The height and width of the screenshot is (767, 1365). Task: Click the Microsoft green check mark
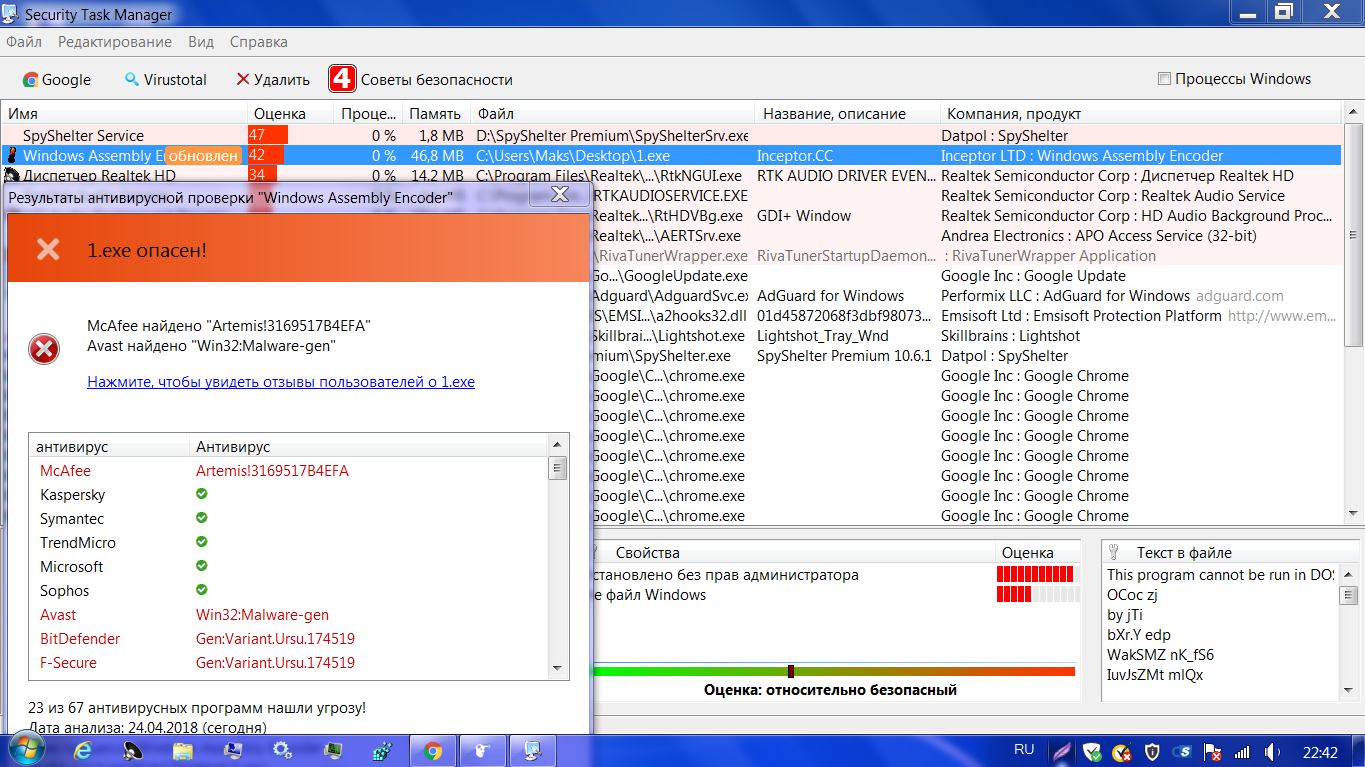coord(201,566)
